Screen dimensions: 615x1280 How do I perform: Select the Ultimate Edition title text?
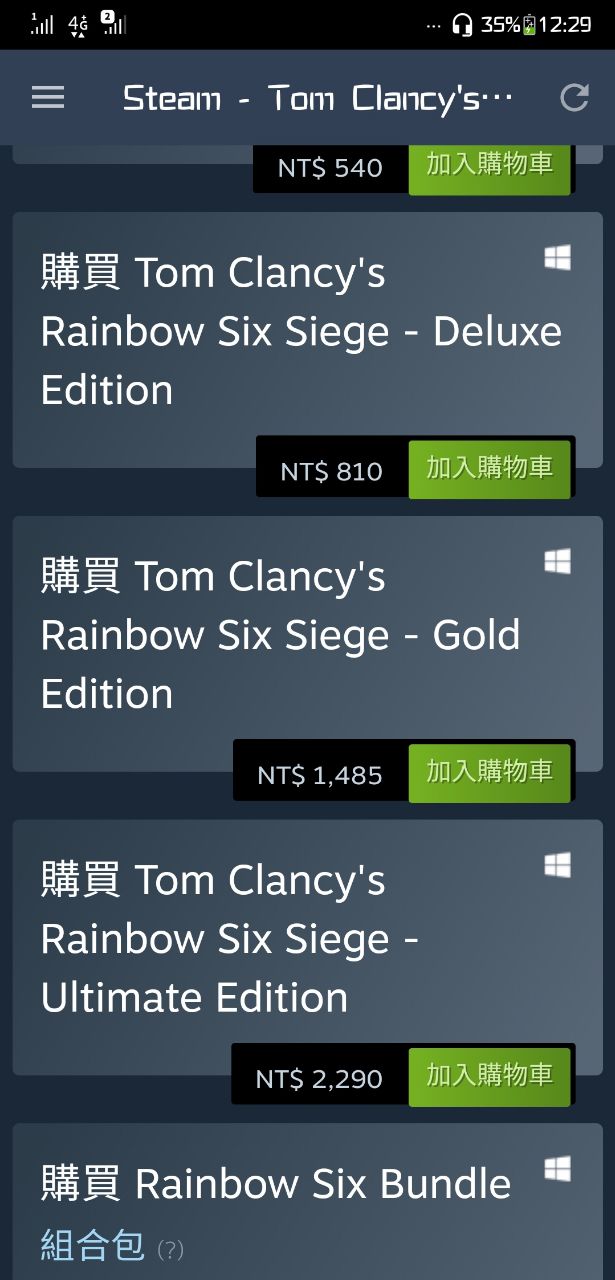[230, 939]
